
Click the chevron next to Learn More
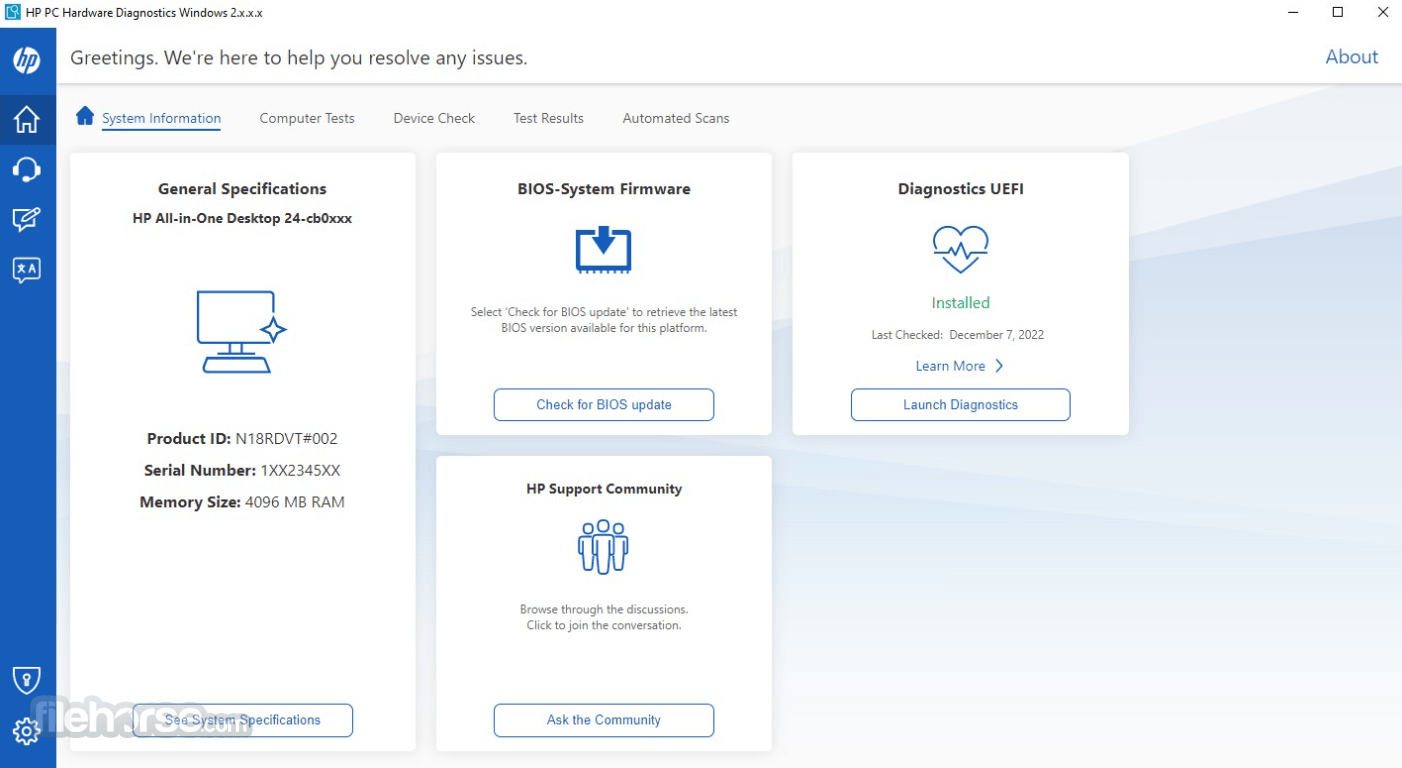point(998,366)
